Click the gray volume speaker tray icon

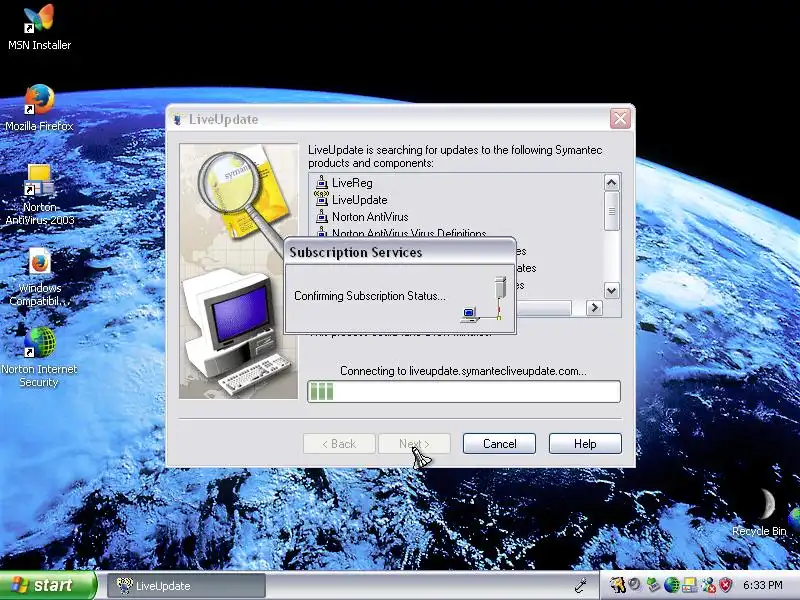tap(635, 585)
